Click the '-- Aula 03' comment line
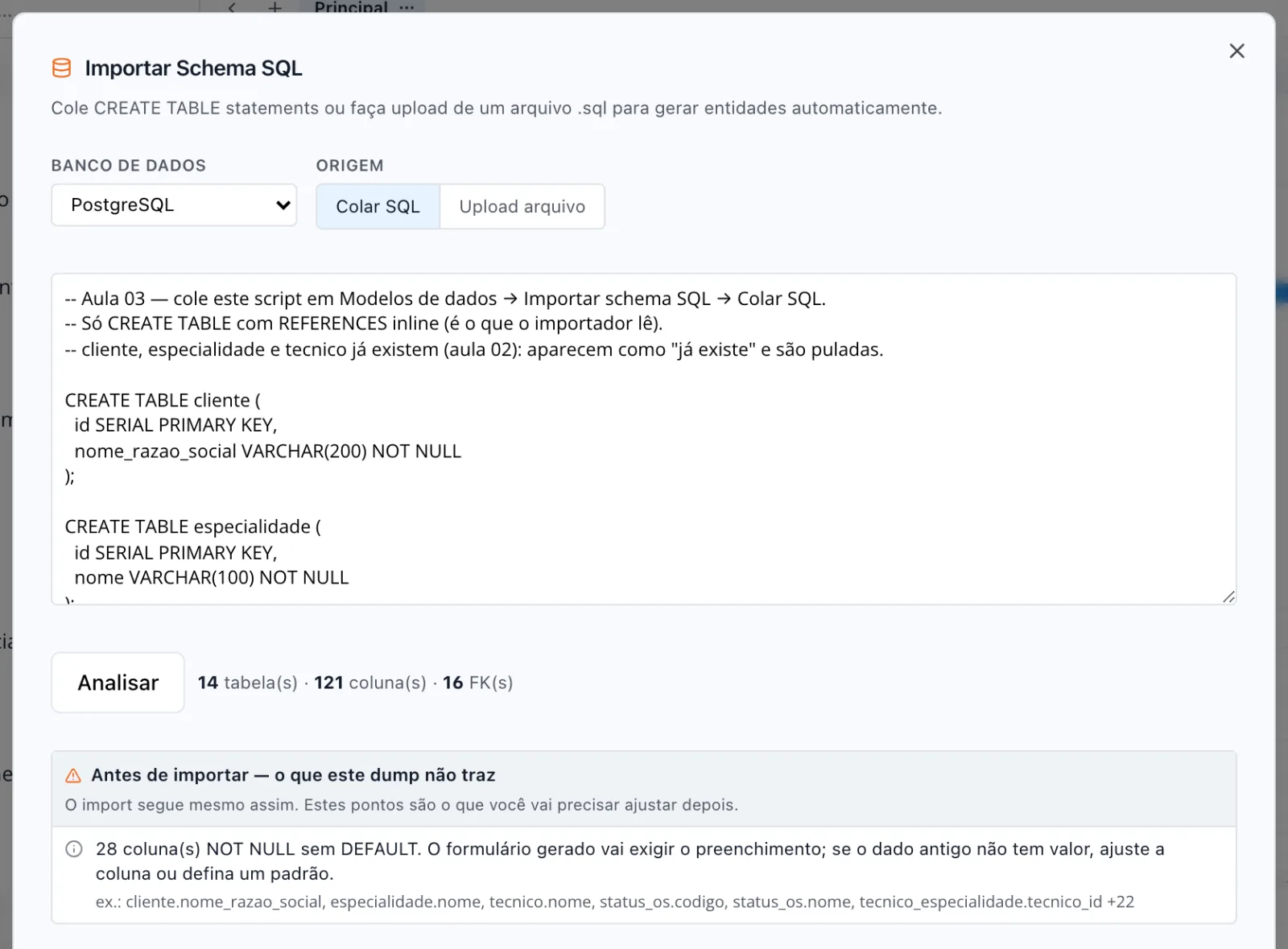 445,299
